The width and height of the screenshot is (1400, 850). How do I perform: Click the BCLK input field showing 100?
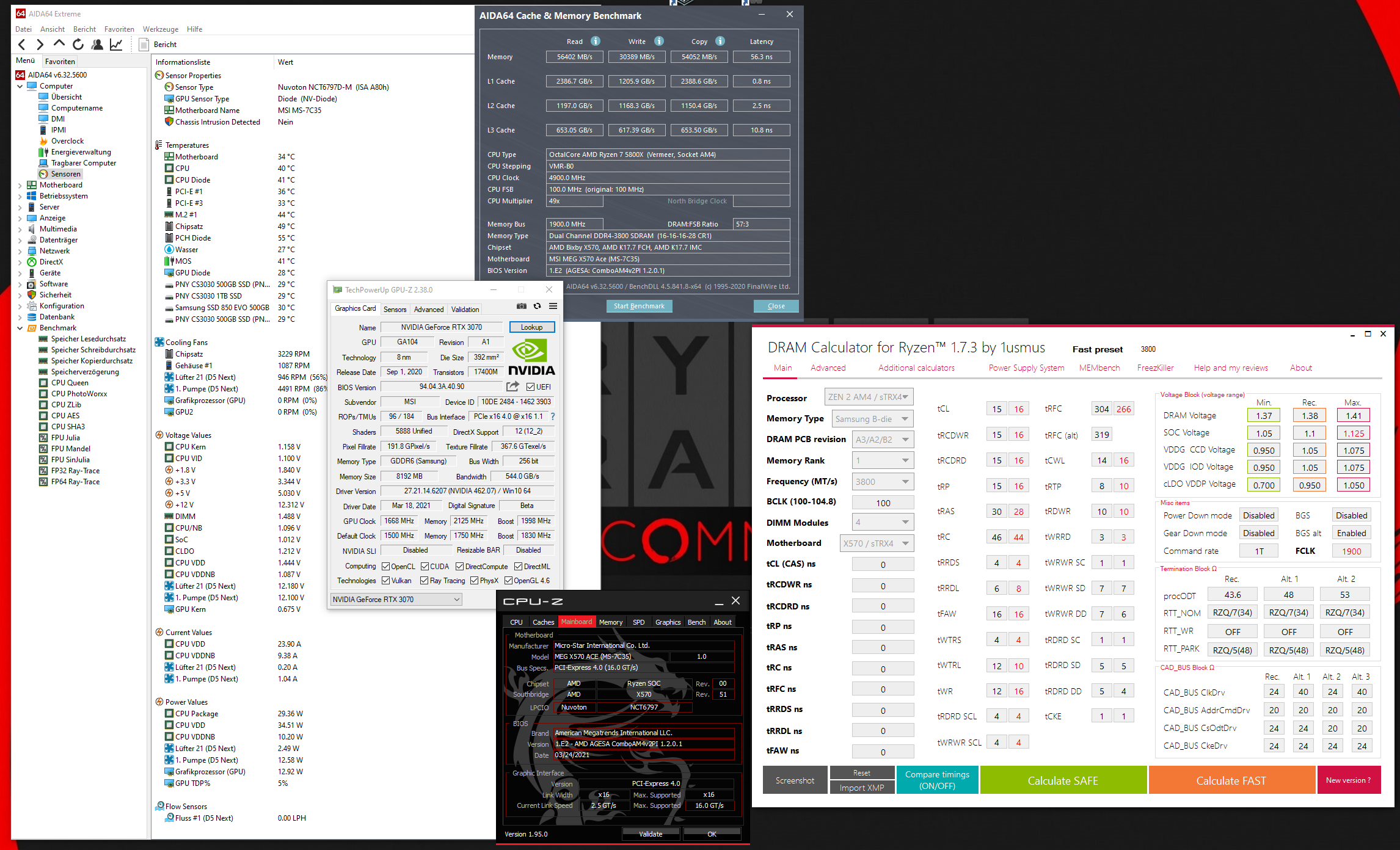coord(883,503)
